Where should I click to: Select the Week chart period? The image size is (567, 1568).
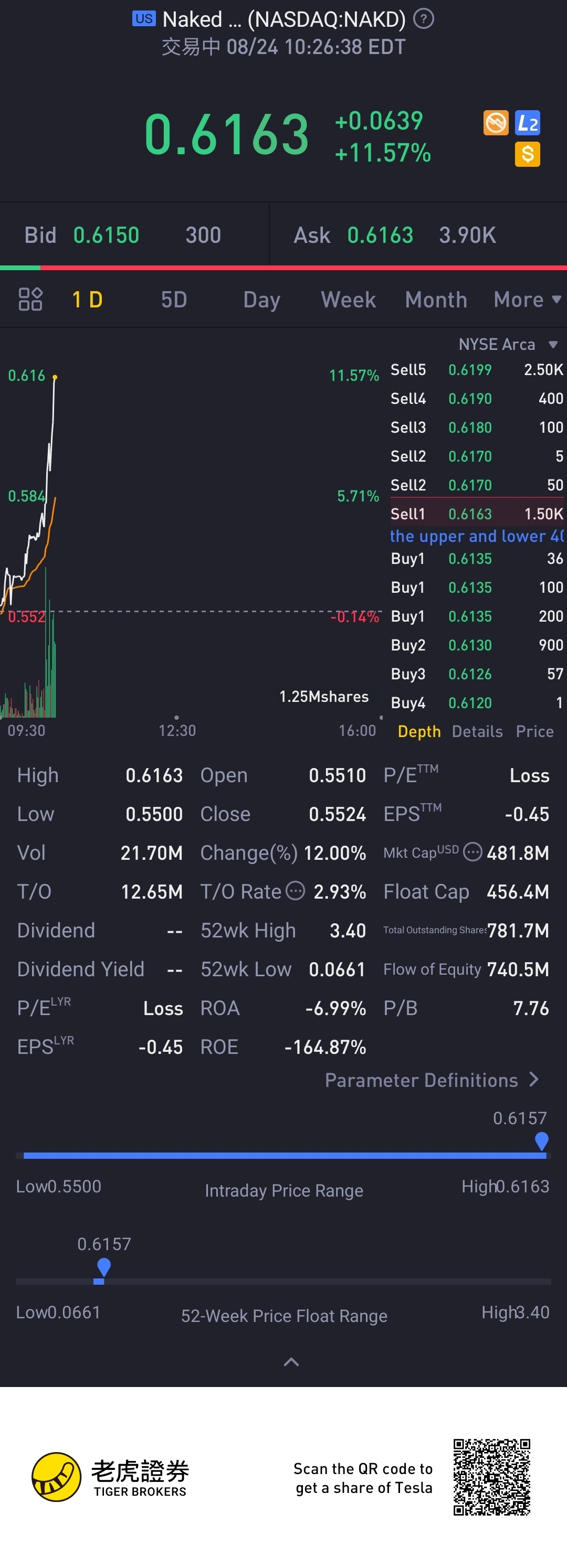point(349,300)
